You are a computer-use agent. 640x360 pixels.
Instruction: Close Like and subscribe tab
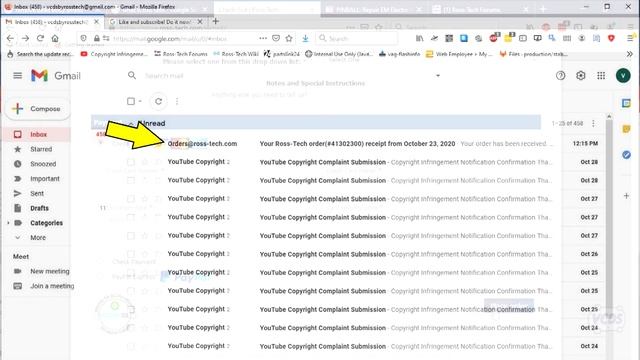pos(200,22)
